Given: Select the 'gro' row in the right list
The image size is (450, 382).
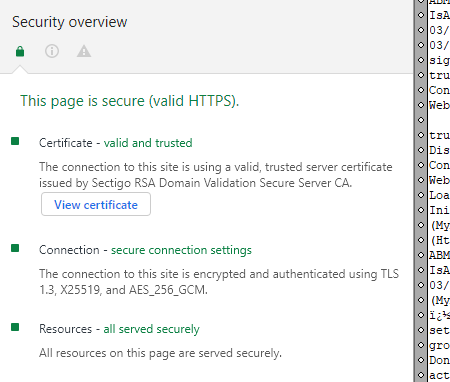Looking at the screenshot, I should point(439,345).
